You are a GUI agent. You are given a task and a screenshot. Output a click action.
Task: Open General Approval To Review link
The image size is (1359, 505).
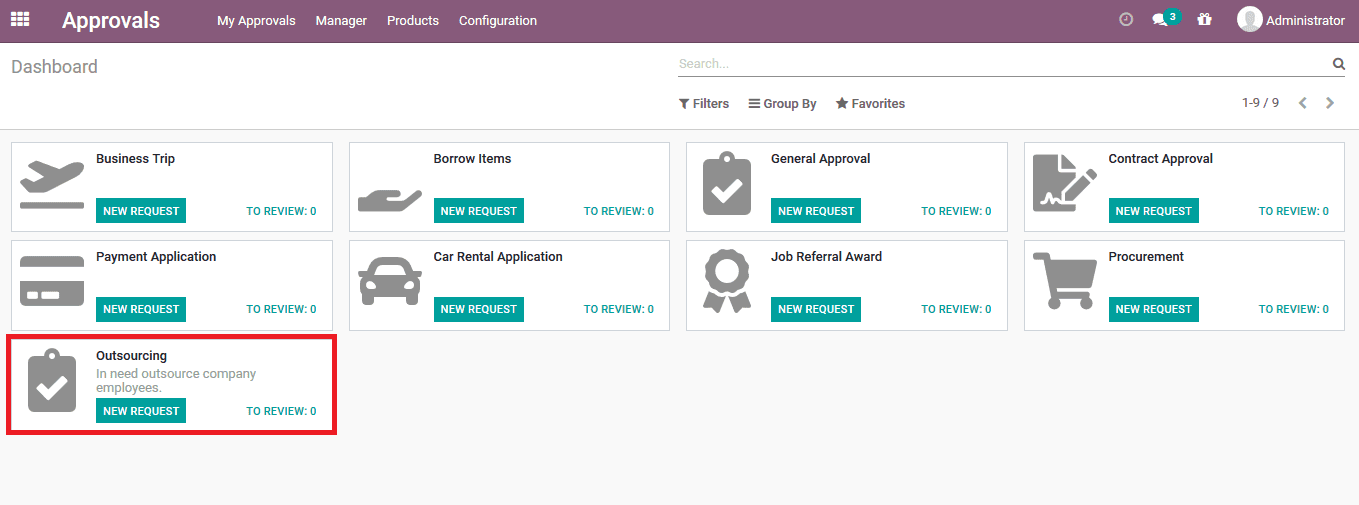(956, 212)
